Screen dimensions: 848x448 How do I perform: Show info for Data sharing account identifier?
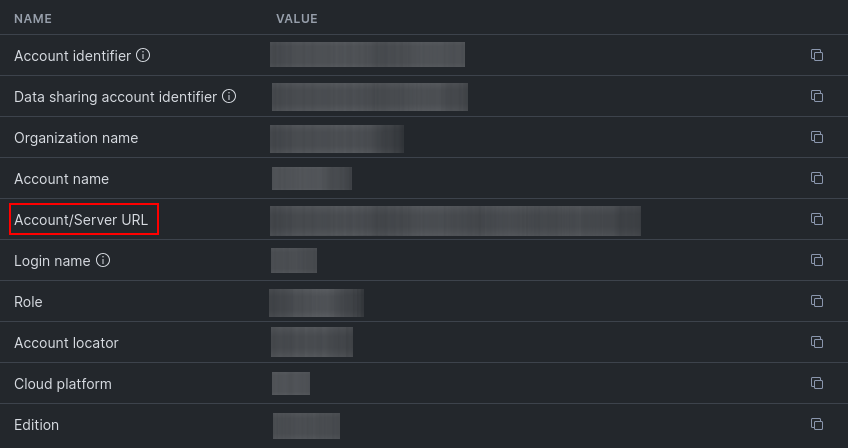pos(229,96)
